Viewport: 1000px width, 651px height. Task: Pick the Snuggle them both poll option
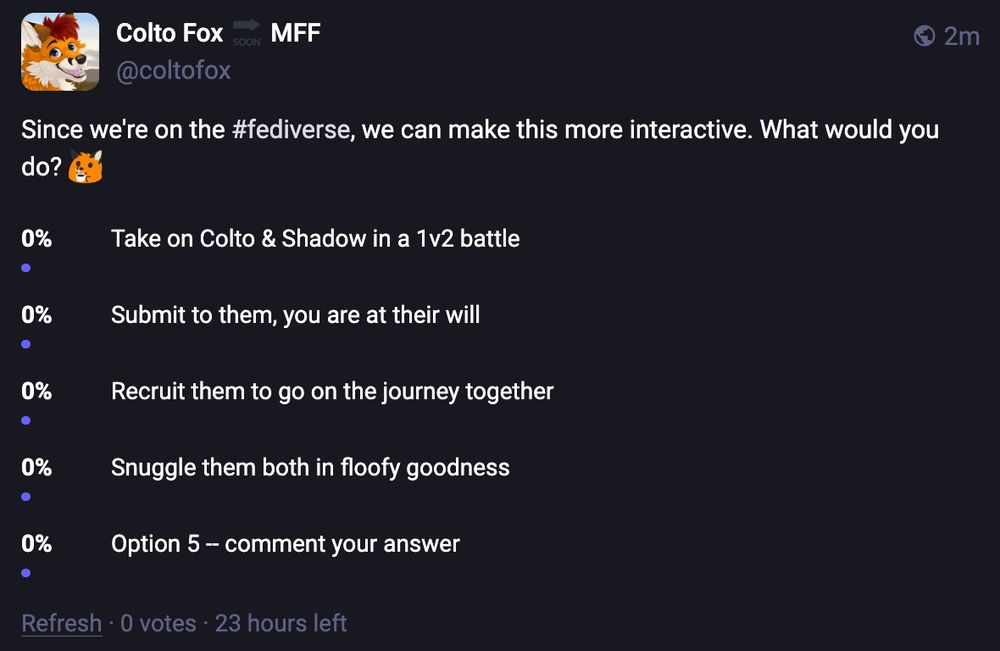(x=310, y=467)
